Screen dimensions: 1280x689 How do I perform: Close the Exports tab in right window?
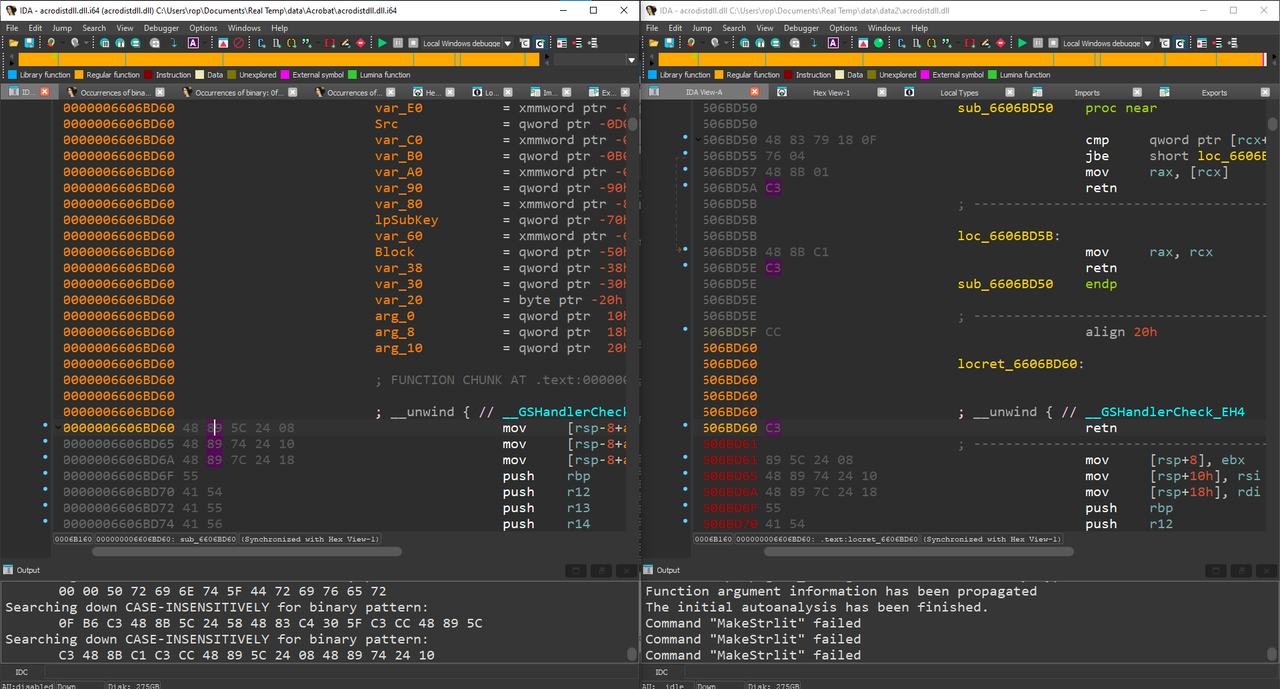tap(1265, 92)
